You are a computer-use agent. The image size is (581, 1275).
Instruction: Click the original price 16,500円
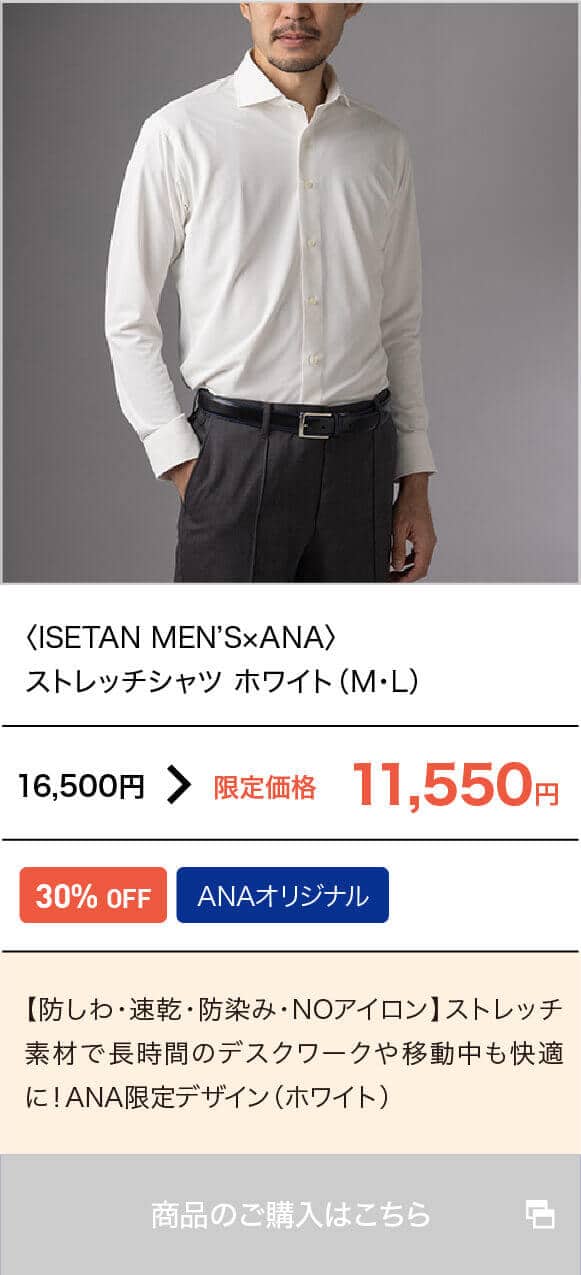point(81,787)
